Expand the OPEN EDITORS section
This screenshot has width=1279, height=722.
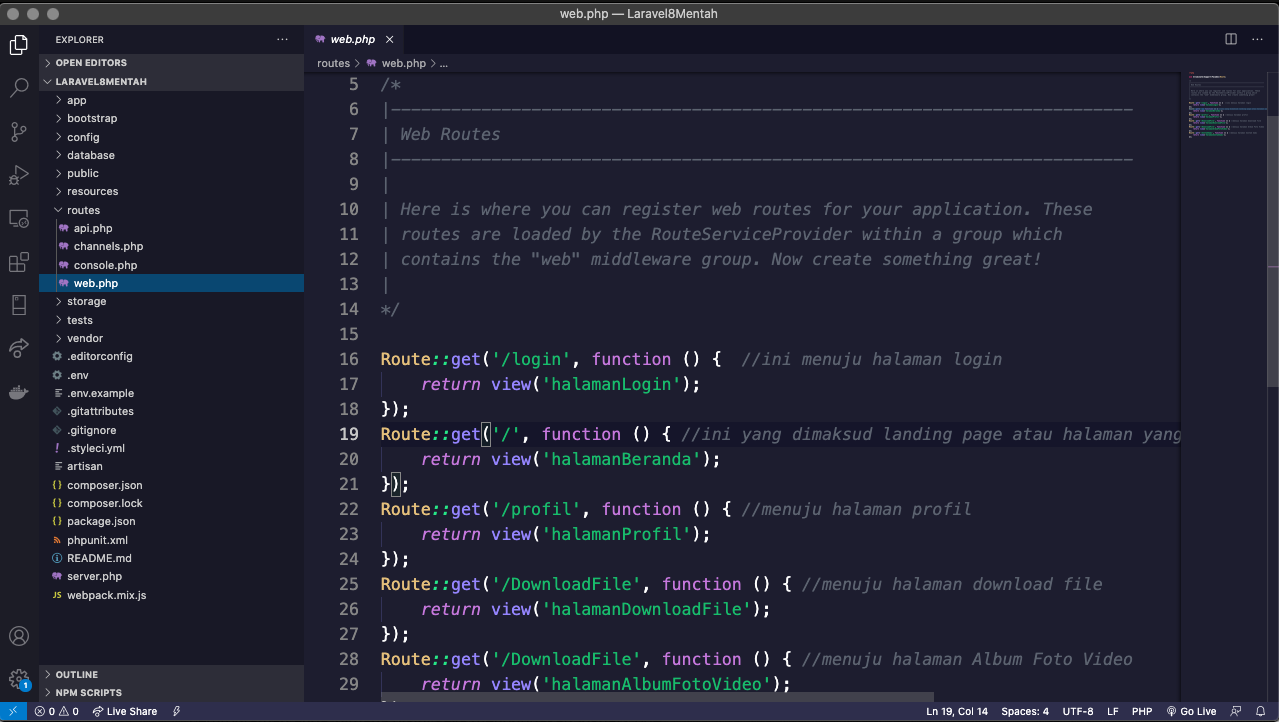171,63
